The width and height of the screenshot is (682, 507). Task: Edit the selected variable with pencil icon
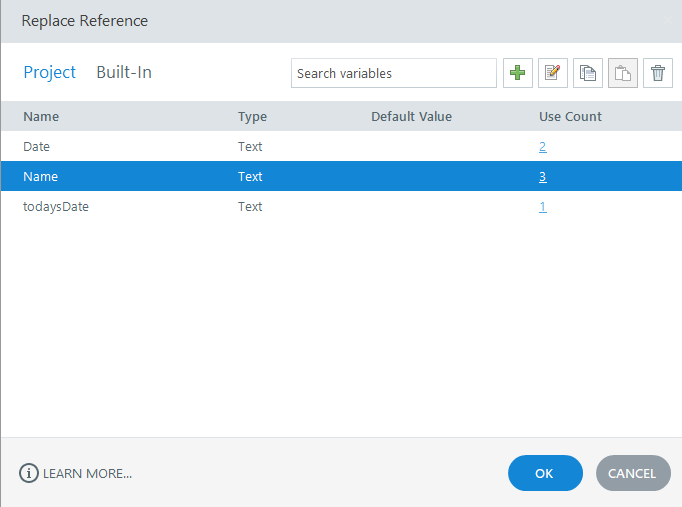coord(552,73)
